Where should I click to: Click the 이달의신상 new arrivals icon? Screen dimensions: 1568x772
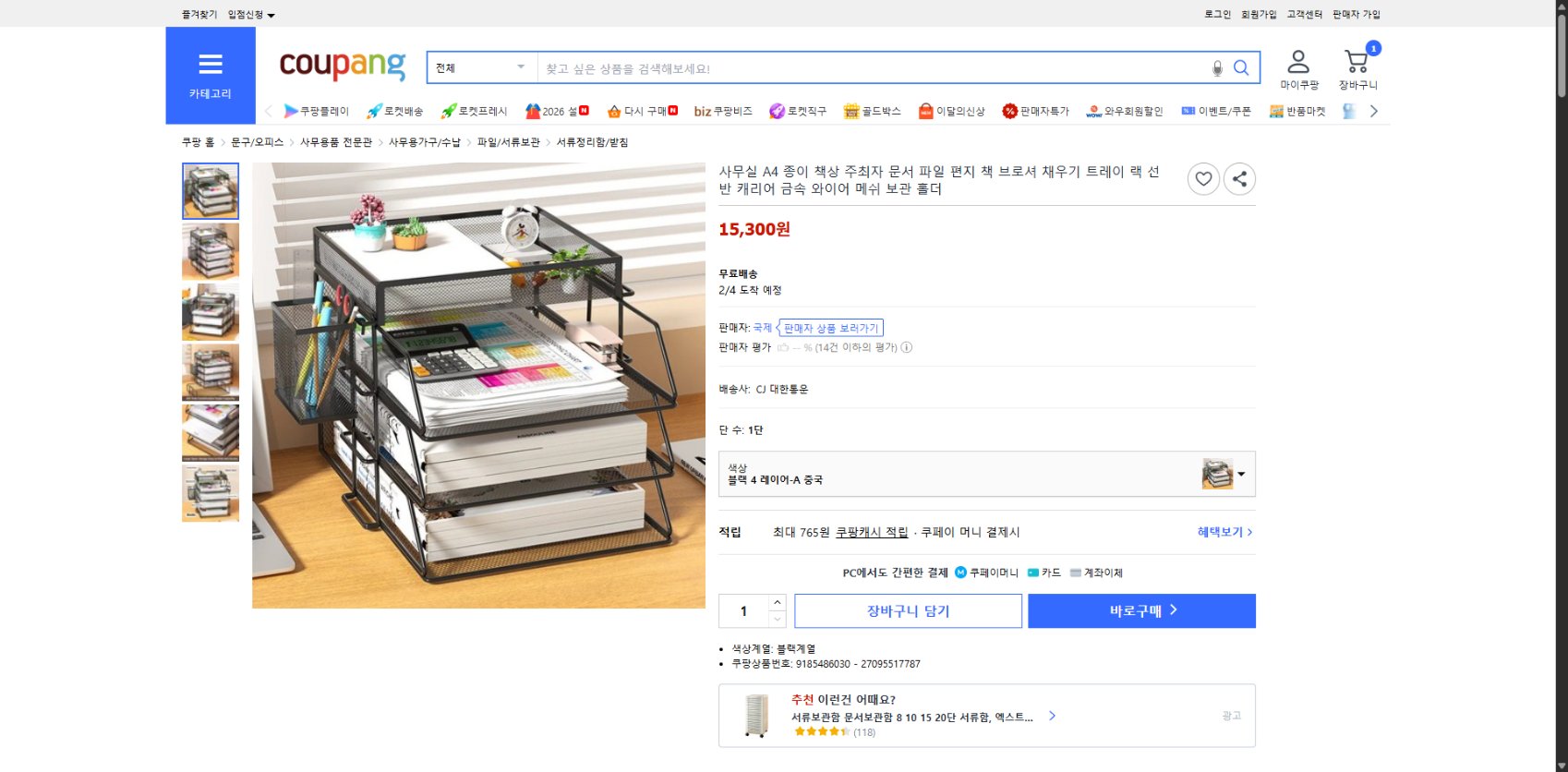point(958,111)
